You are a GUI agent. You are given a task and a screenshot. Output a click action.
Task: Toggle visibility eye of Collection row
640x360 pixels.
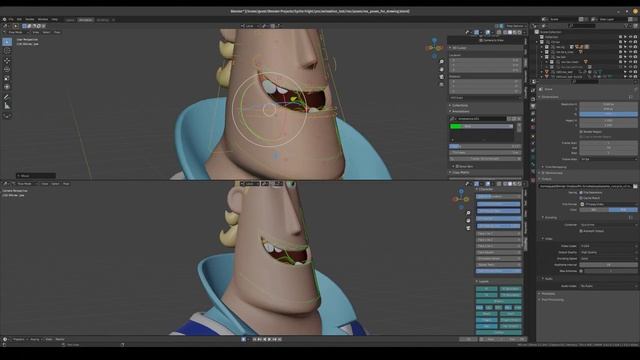tap(630, 37)
